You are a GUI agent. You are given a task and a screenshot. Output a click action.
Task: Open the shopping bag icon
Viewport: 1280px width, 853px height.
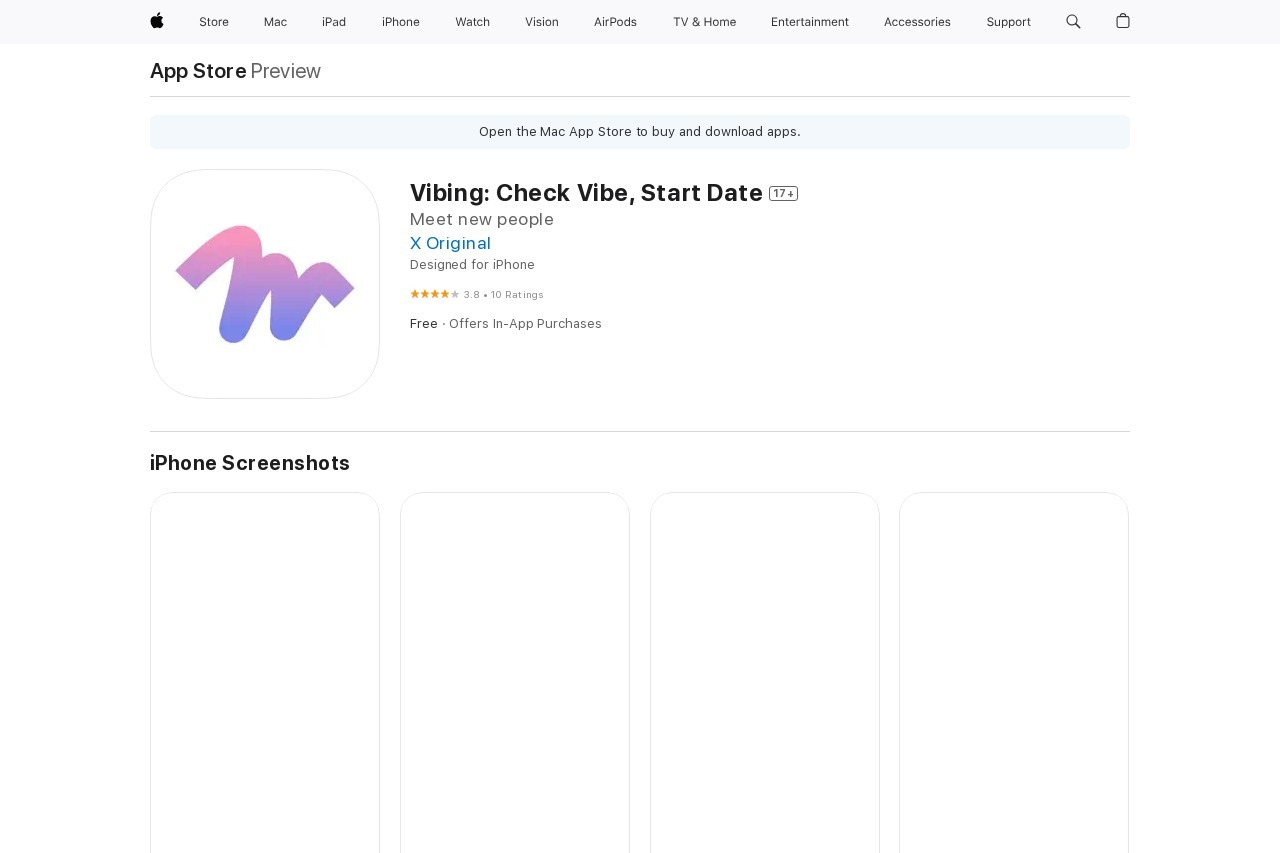pos(1123,21)
